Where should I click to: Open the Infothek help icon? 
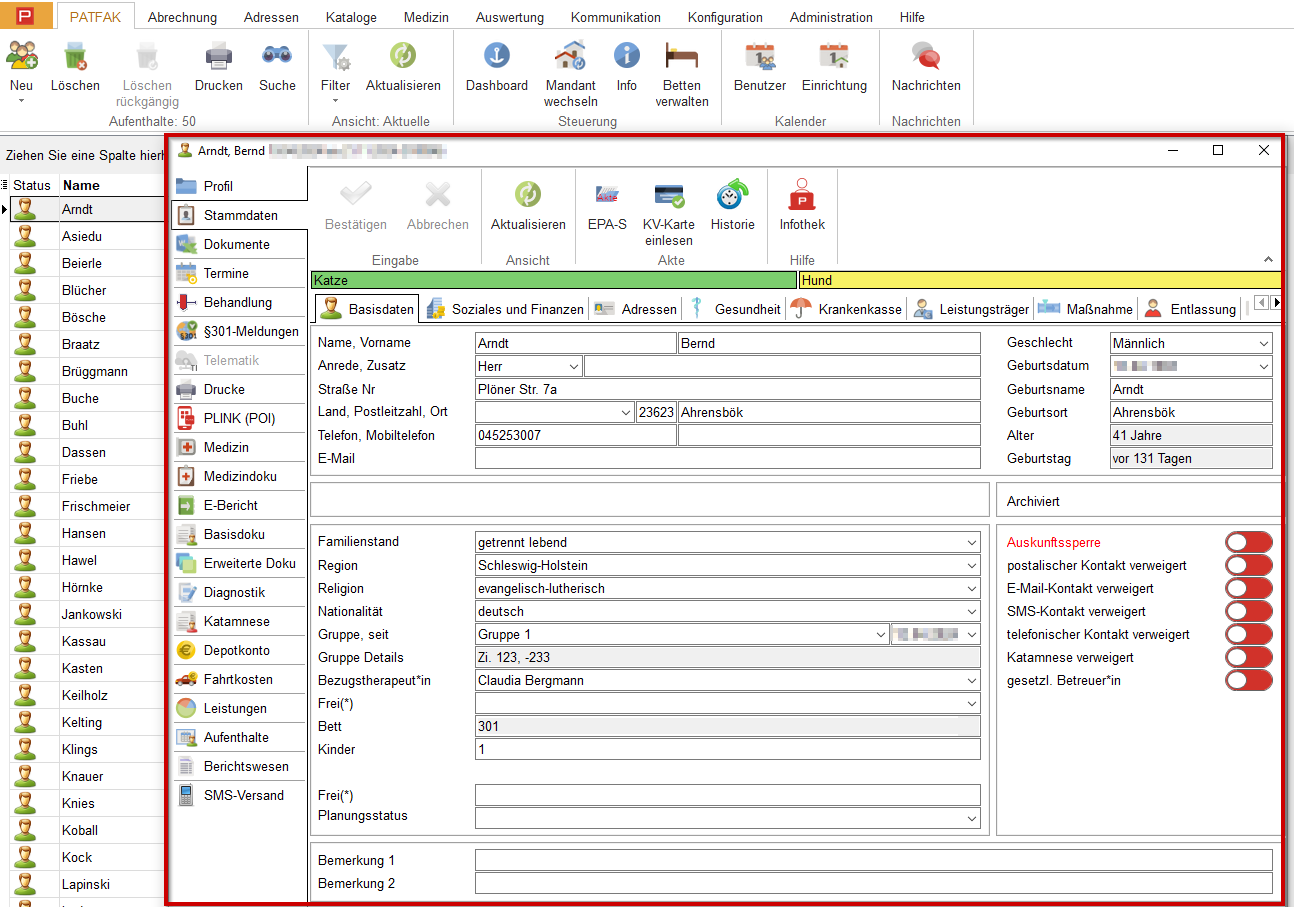click(x=802, y=196)
